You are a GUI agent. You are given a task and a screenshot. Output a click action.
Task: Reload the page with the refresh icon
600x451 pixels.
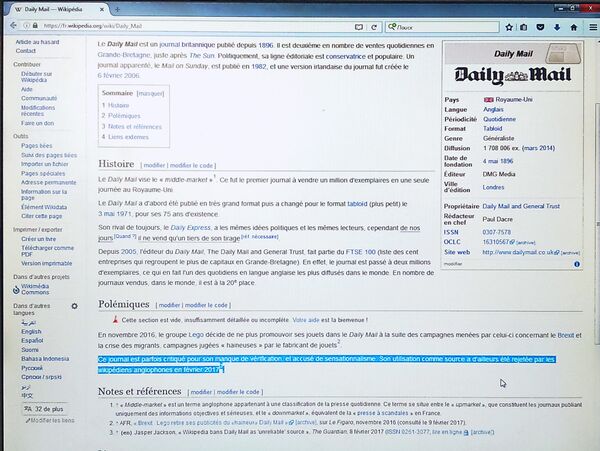pos(374,27)
